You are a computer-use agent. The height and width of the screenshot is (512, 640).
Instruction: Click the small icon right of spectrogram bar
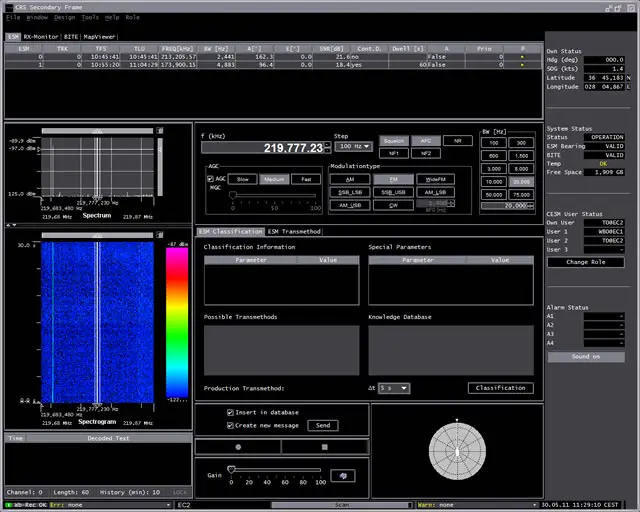coord(158,234)
